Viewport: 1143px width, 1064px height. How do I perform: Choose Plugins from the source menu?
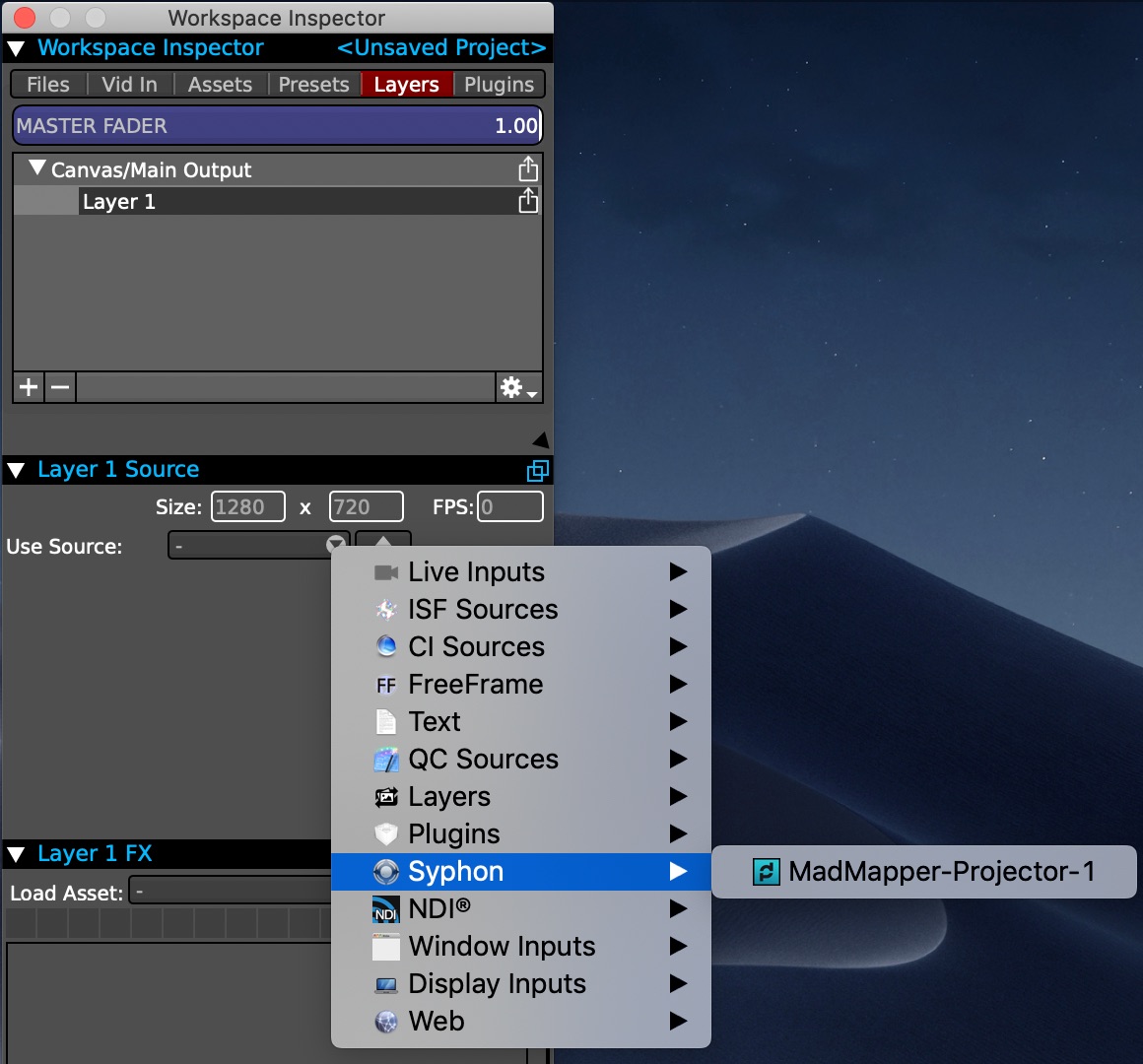click(521, 833)
